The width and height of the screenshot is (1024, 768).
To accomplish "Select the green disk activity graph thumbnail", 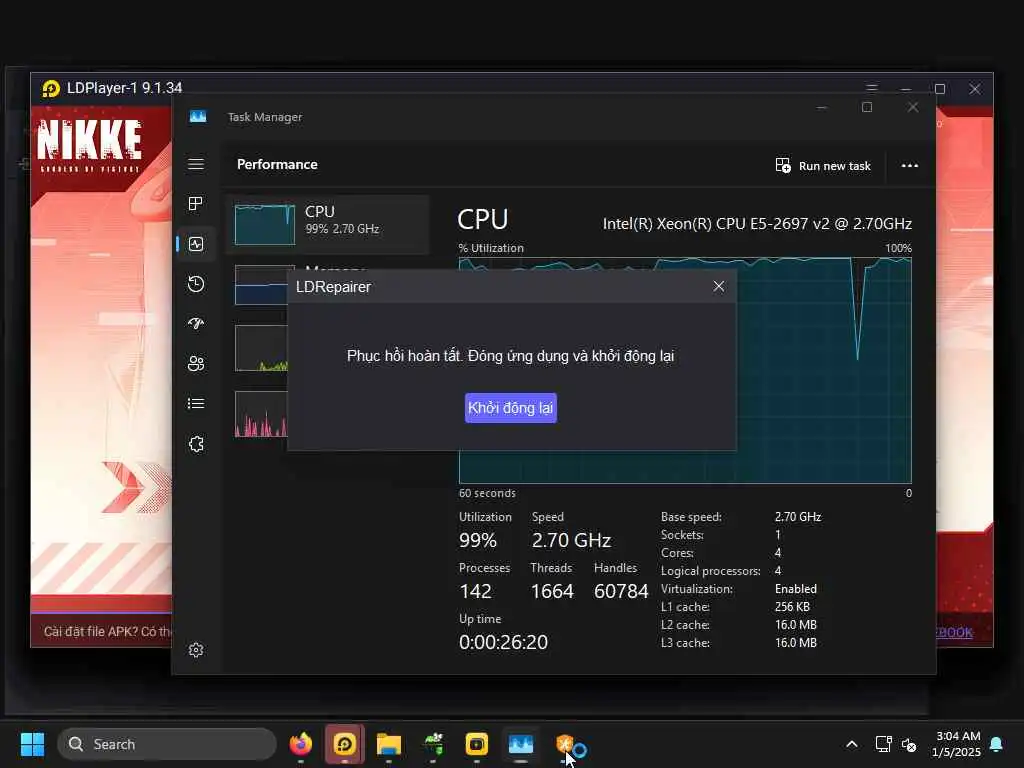I will 261,348.
